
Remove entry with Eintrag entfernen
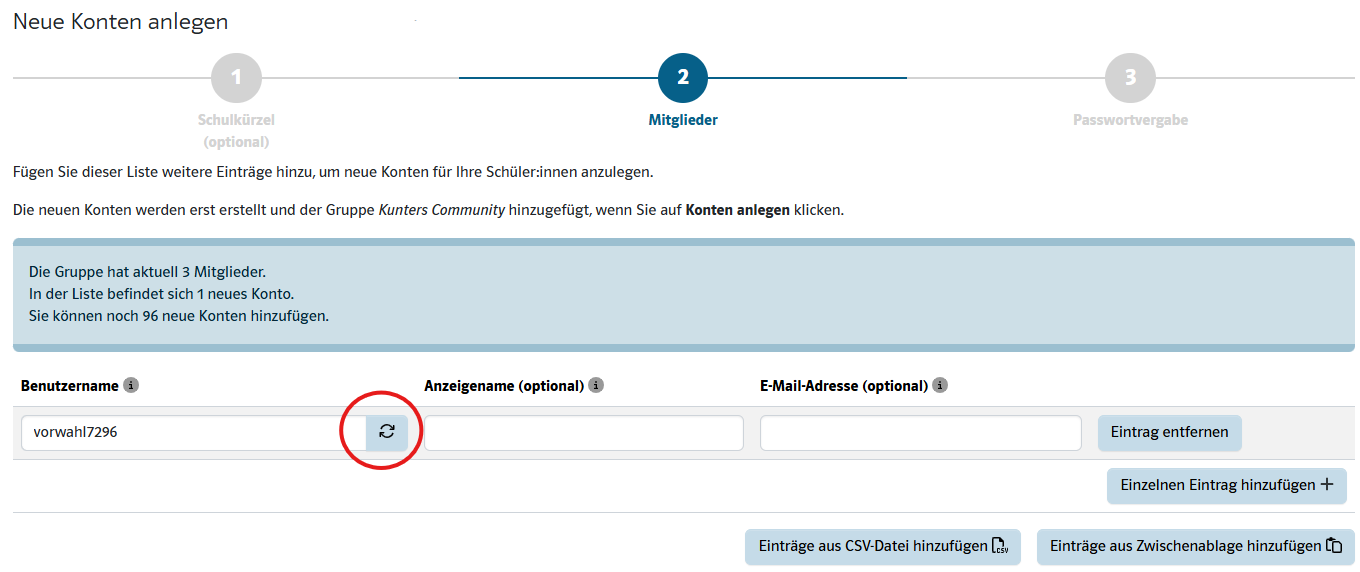[x=1169, y=433]
